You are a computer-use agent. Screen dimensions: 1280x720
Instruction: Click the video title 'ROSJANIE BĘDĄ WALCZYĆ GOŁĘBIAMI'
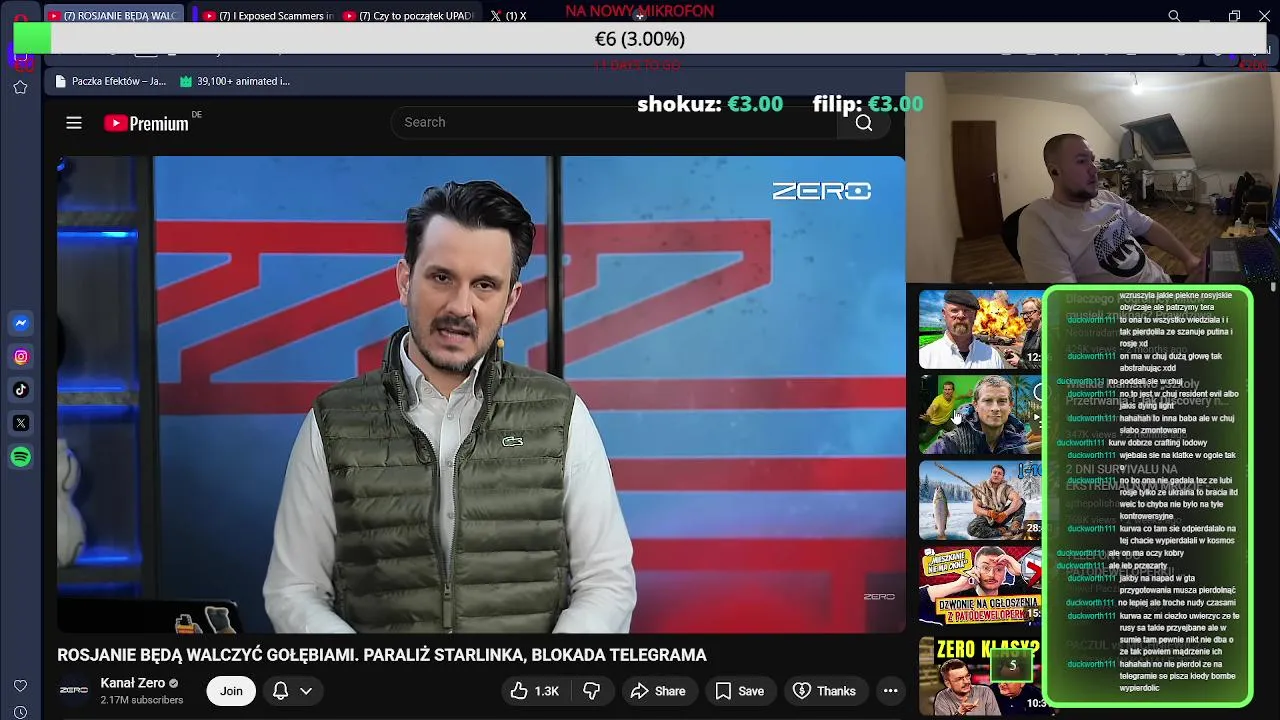point(382,655)
